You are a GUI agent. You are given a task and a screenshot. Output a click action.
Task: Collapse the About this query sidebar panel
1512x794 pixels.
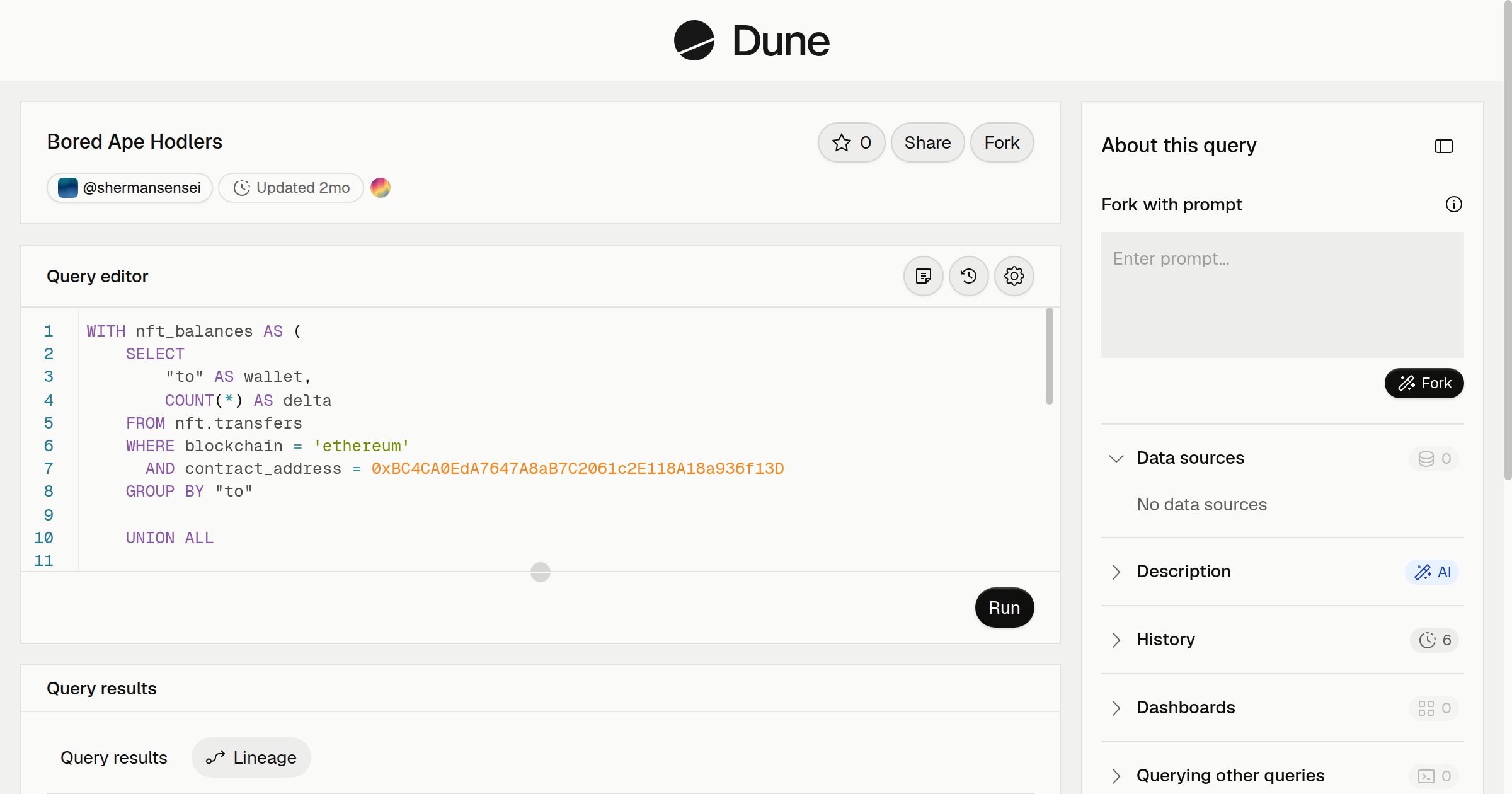[1443, 146]
